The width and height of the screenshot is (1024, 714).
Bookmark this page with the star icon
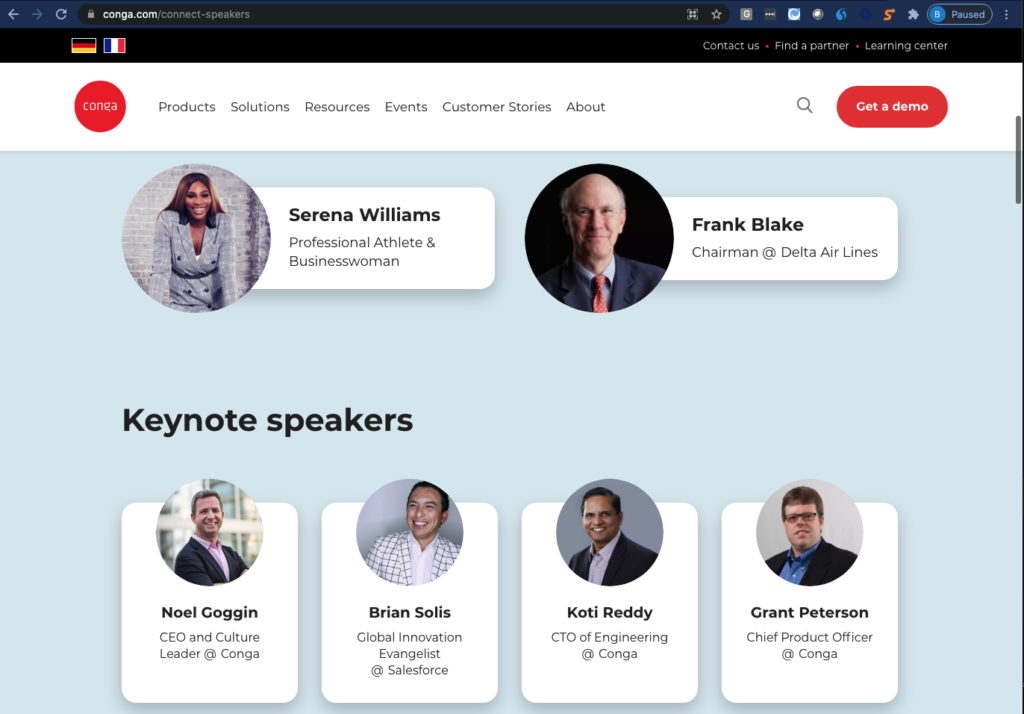click(716, 14)
